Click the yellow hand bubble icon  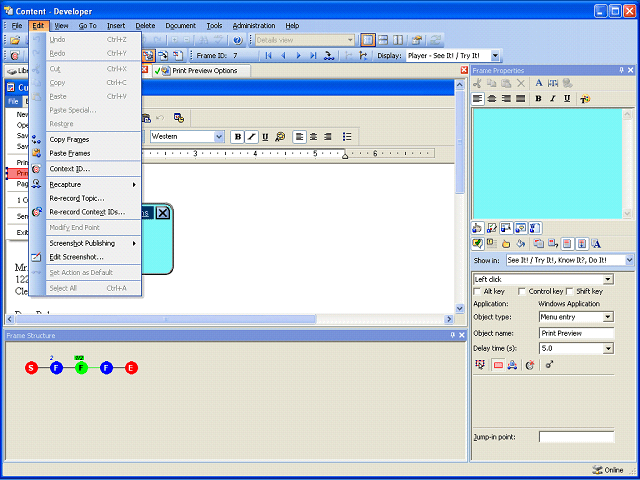point(506,244)
